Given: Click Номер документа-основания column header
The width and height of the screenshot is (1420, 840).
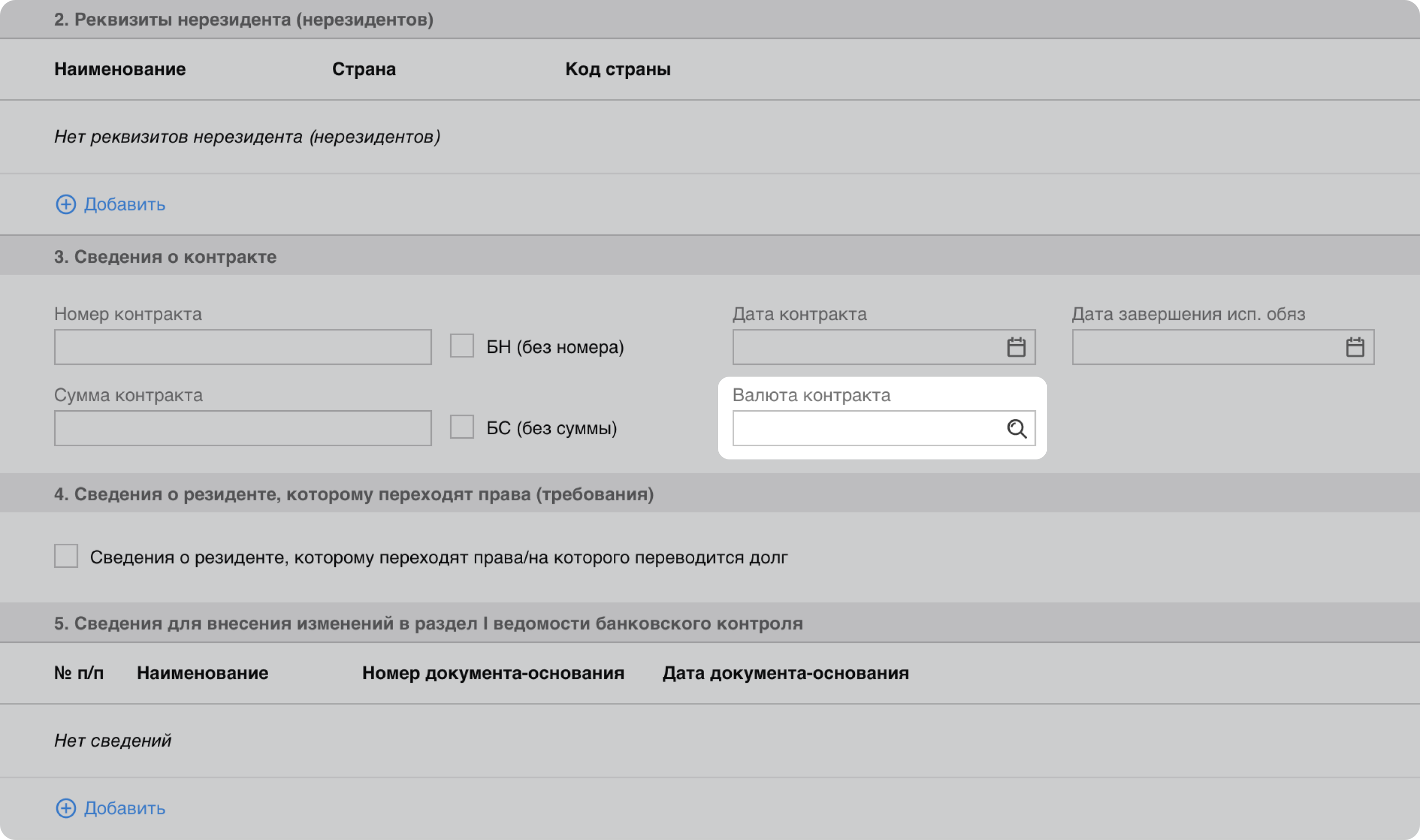Looking at the screenshot, I should pyautogui.click(x=493, y=673).
